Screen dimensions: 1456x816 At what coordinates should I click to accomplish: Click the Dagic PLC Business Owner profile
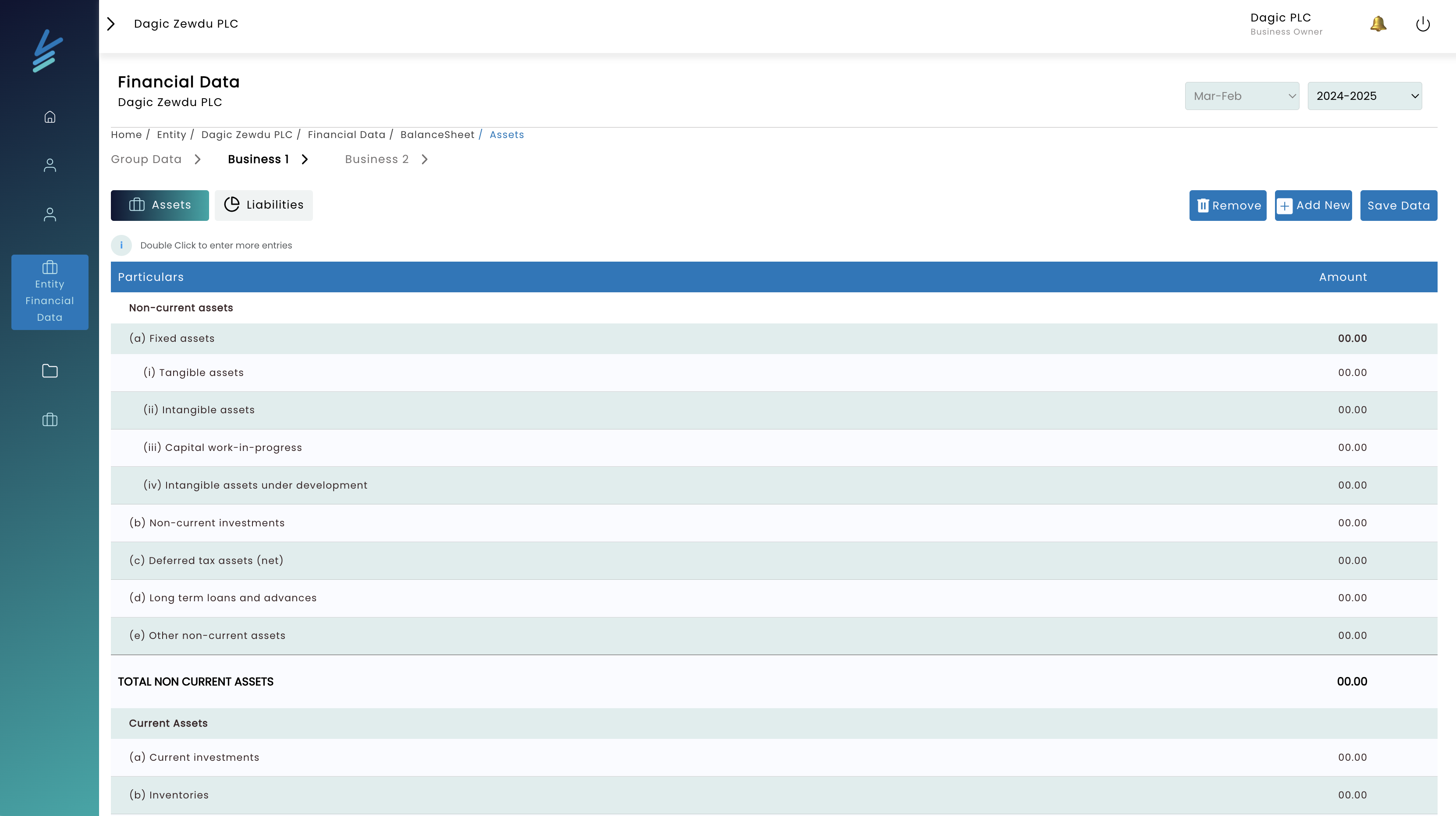coord(1286,24)
